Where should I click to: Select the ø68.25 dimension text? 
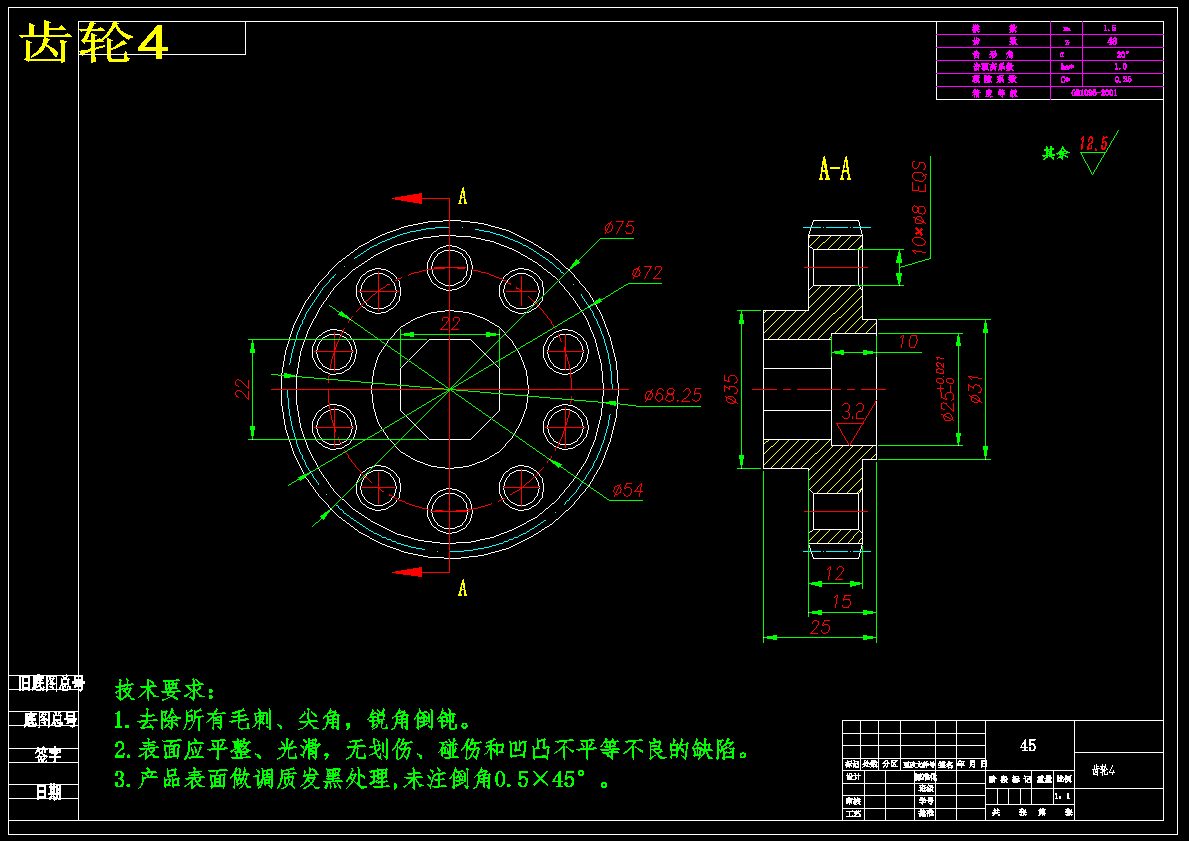[x=673, y=395]
